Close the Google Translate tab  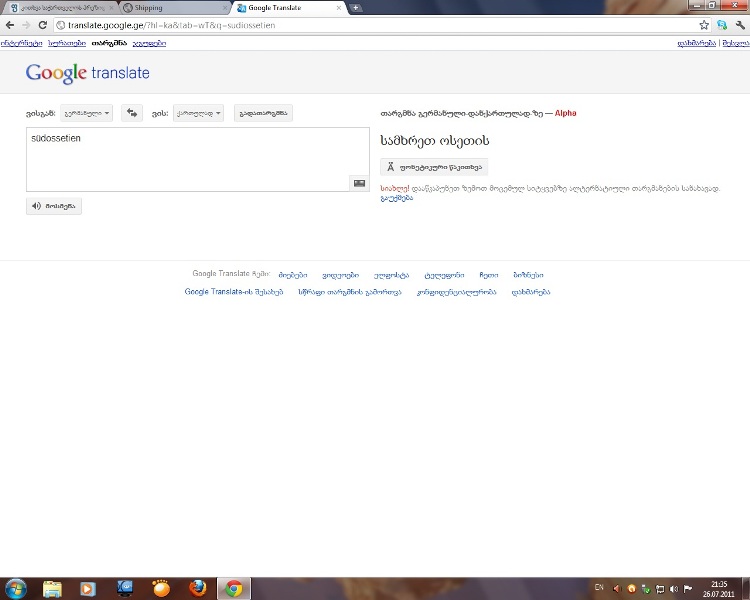pos(339,8)
